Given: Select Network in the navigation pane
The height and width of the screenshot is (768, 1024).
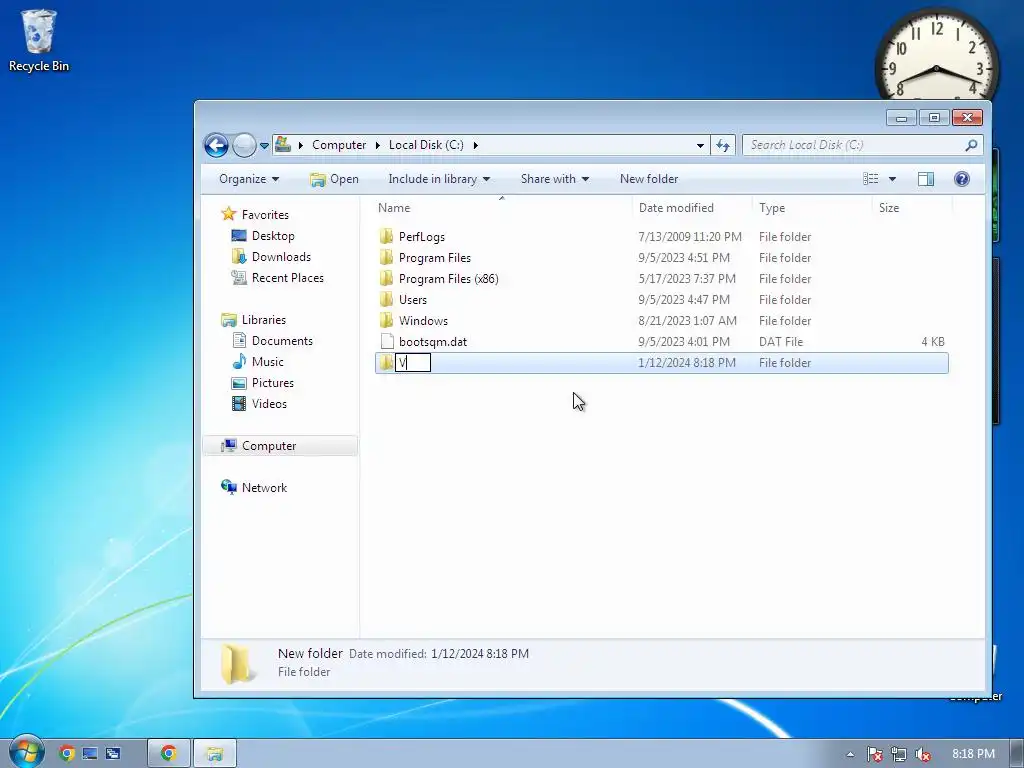Looking at the screenshot, I should (264, 487).
